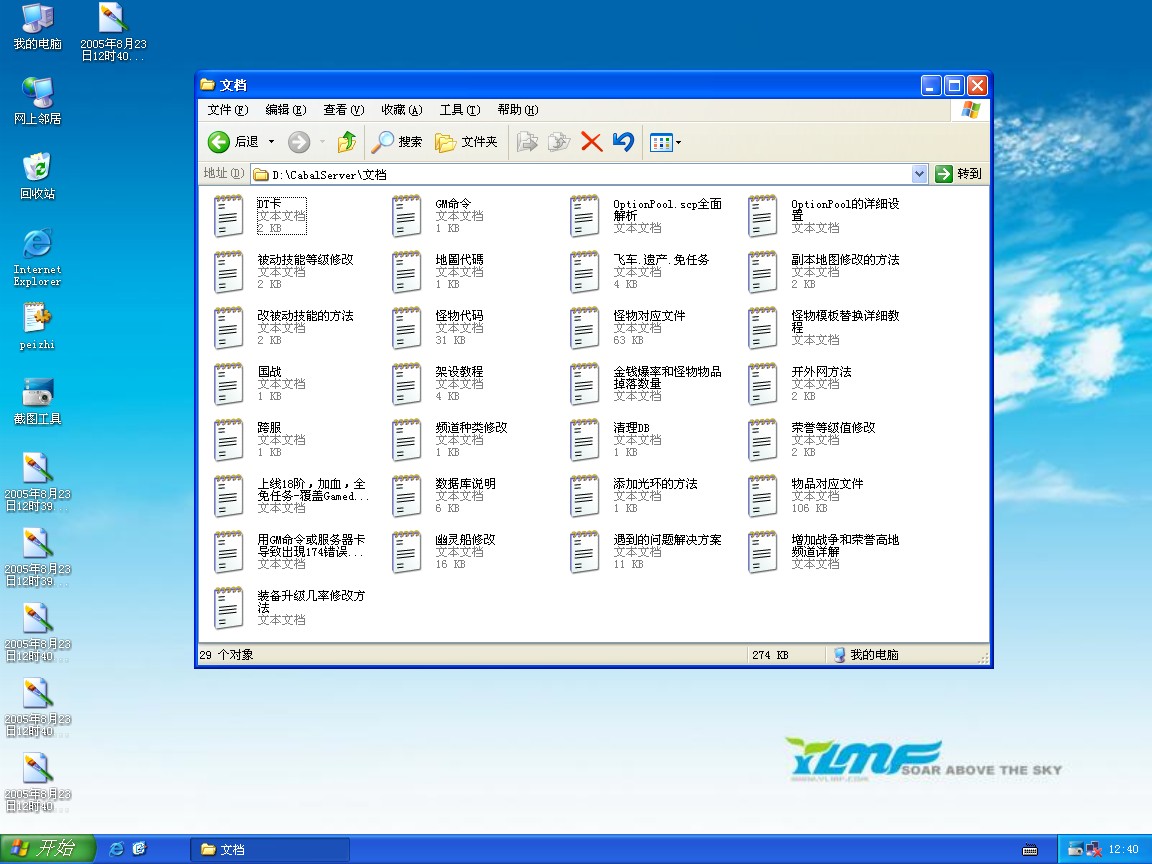Expand the address bar dropdown arrow

[x=919, y=174]
